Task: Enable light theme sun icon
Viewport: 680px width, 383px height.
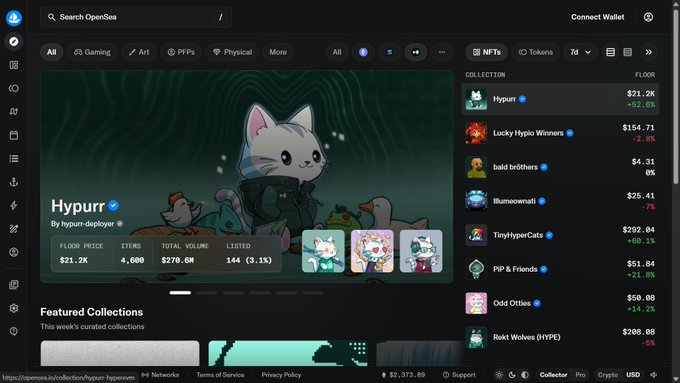Action: (x=499, y=375)
